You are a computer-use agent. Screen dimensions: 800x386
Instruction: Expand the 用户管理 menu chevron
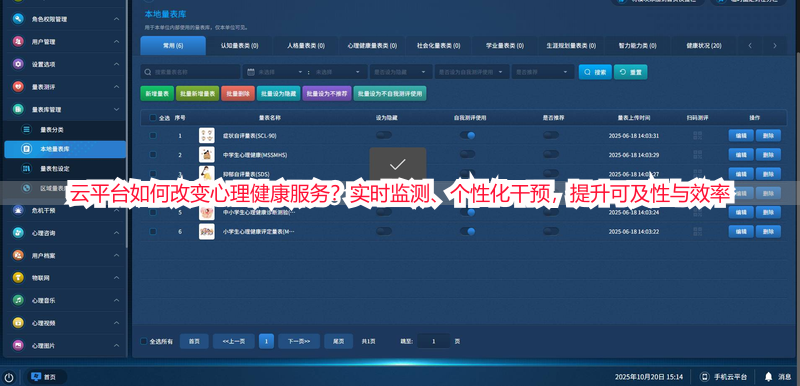pyautogui.click(x=116, y=41)
